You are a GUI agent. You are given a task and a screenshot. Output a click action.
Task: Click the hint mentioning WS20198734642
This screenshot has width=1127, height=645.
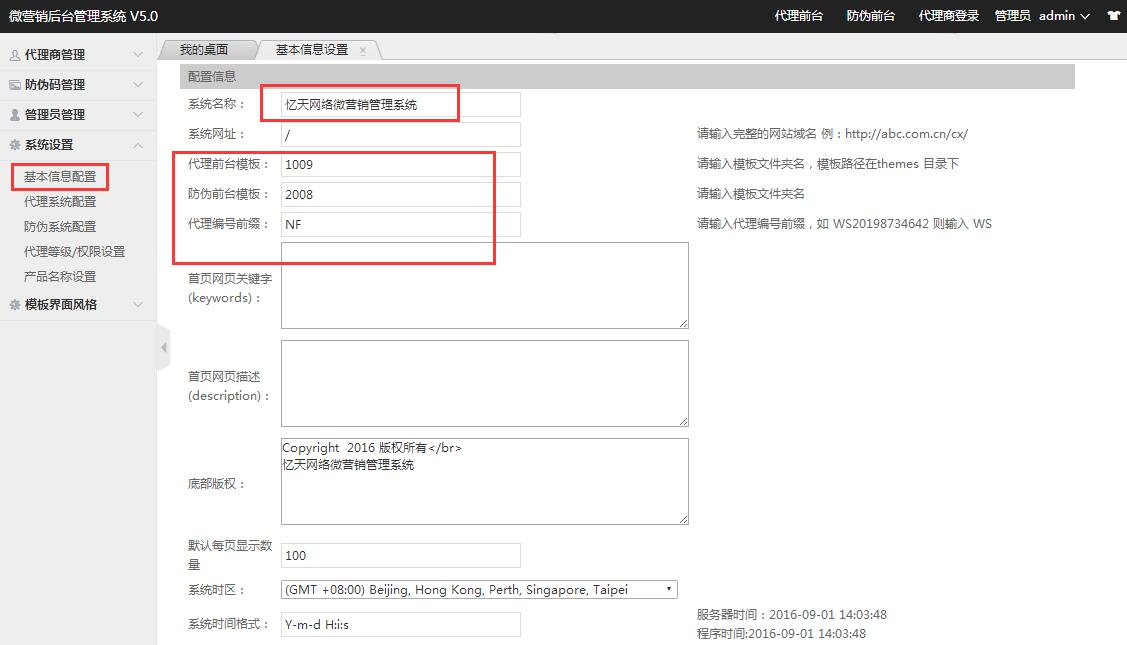point(844,224)
